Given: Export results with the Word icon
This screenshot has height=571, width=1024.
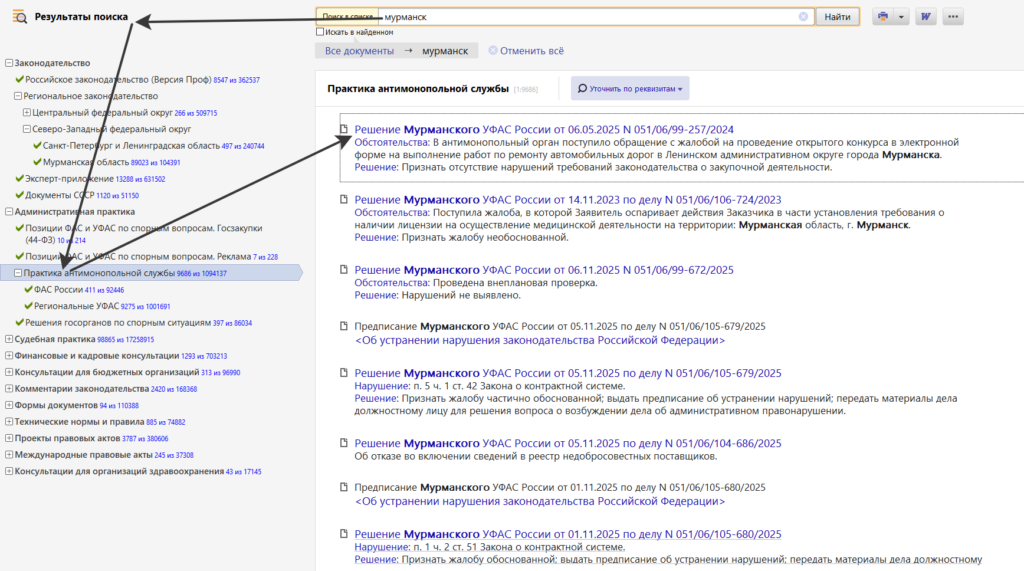Looking at the screenshot, I should click(925, 17).
